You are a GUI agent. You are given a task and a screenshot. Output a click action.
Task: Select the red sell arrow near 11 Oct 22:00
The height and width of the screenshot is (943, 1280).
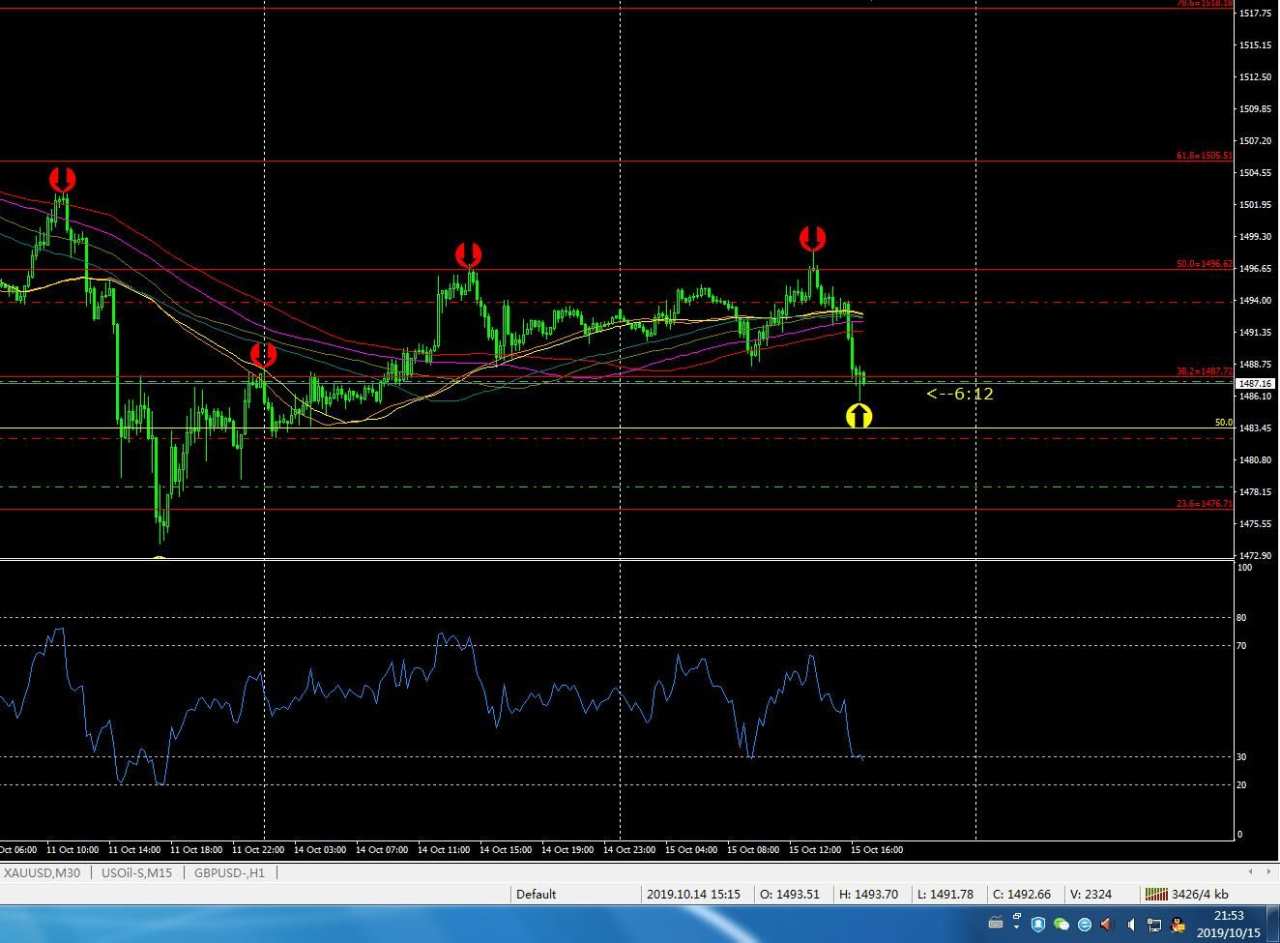coord(263,354)
